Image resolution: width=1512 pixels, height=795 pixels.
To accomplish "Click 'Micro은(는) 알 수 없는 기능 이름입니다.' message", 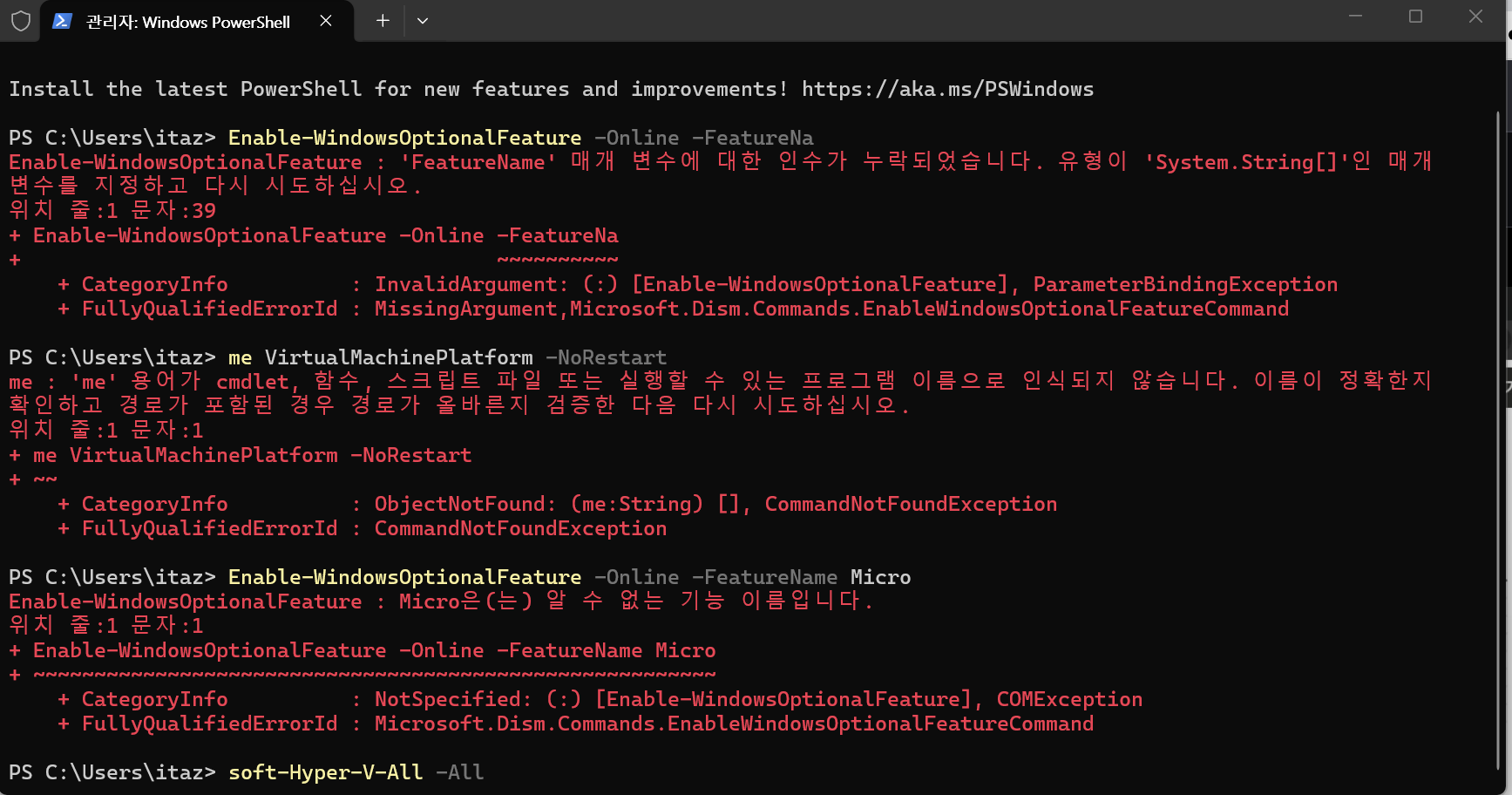I will point(636,601).
